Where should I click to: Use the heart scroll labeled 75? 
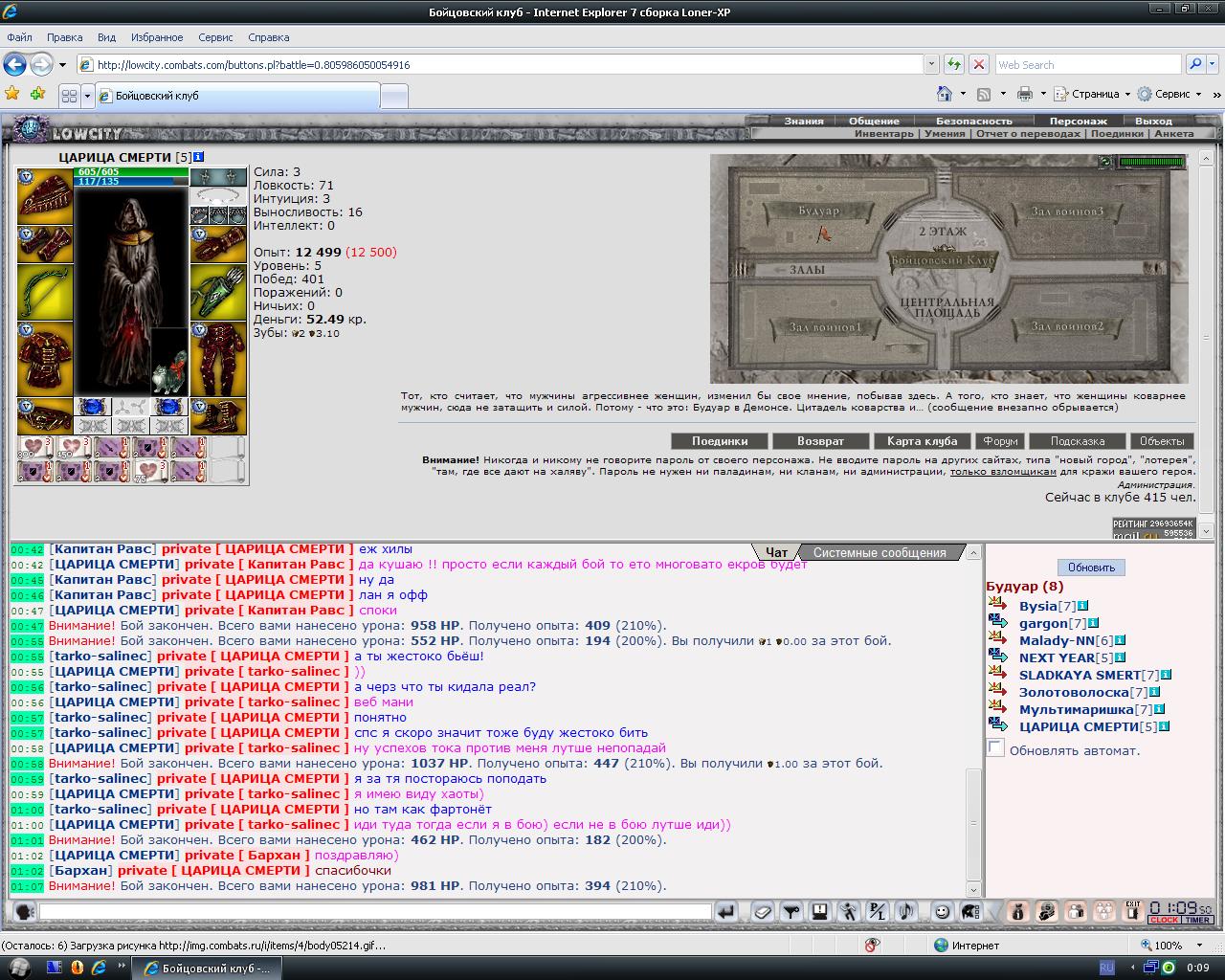(x=150, y=471)
